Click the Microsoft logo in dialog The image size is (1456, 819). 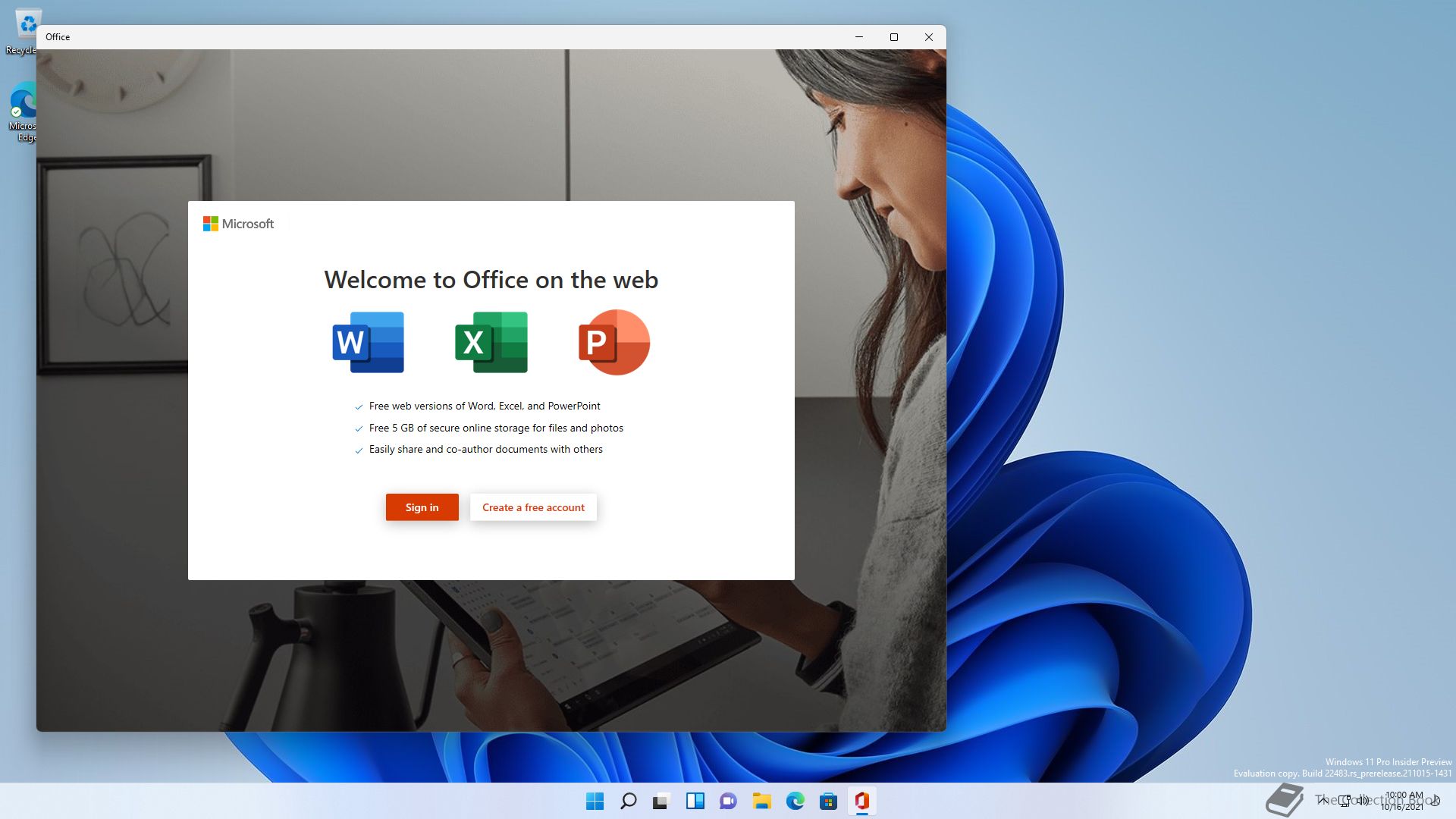tap(238, 224)
